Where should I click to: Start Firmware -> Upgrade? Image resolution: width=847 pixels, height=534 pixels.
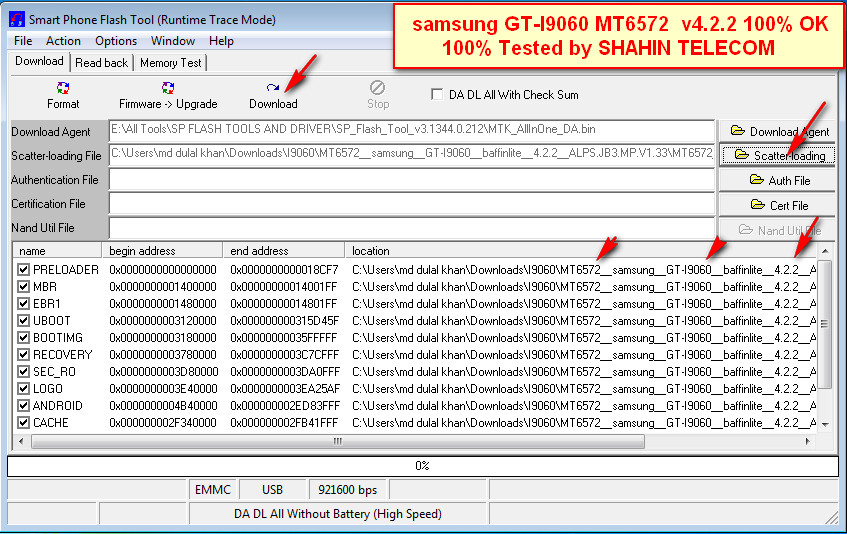(x=168, y=95)
